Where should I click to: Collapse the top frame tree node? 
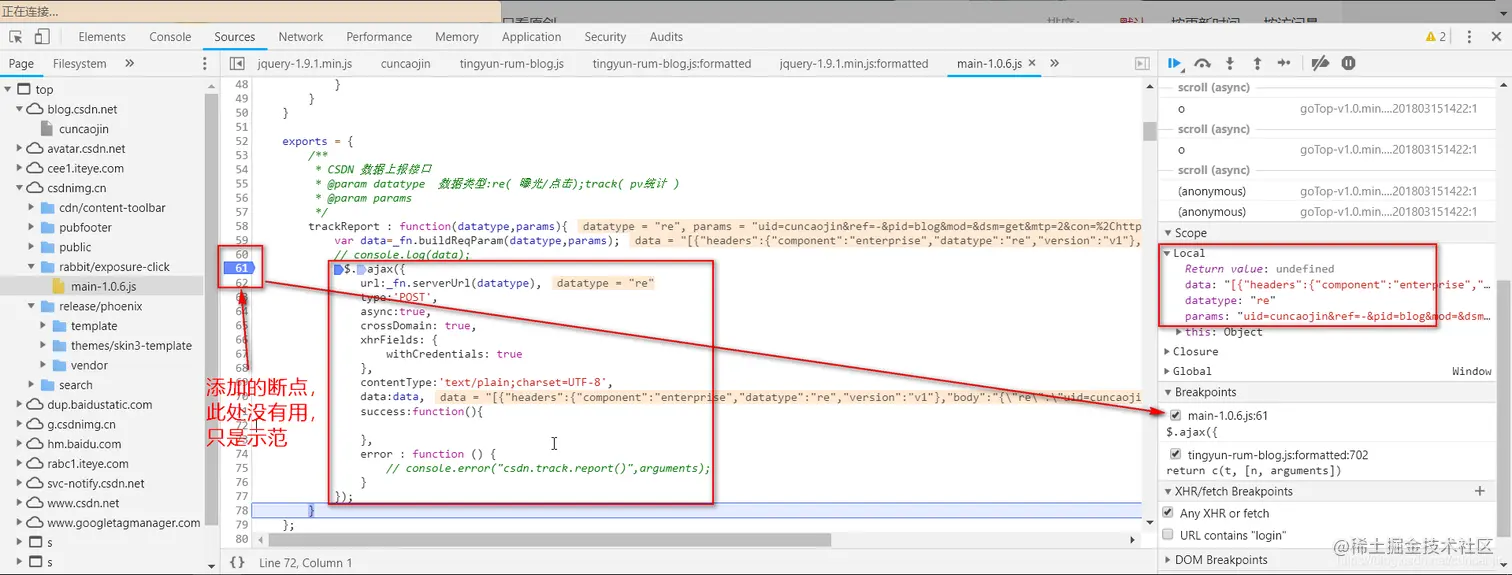click(x=8, y=89)
